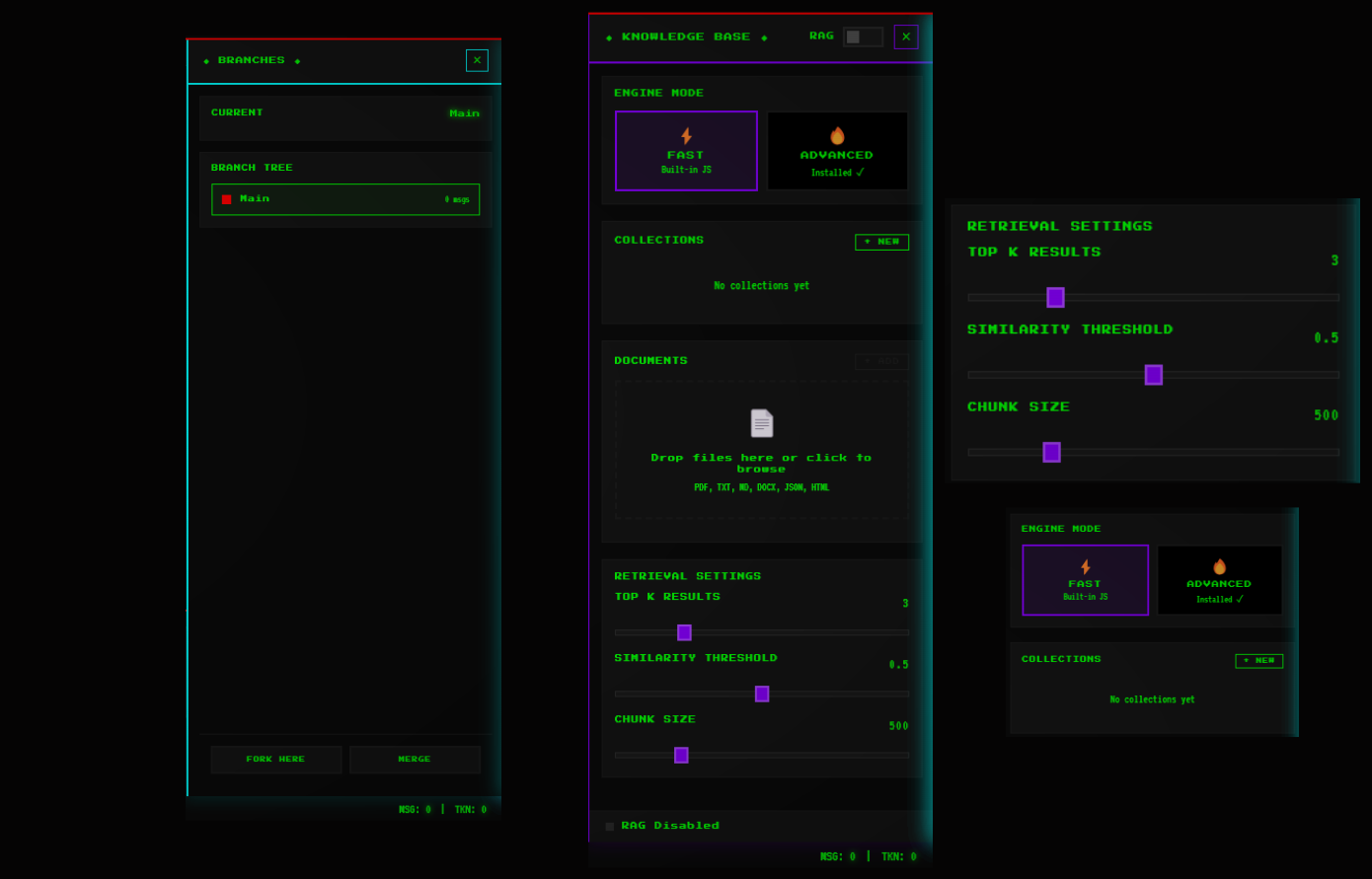
Task: Close the Branches panel with the X icon
Action: pyautogui.click(x=477, y=60)
